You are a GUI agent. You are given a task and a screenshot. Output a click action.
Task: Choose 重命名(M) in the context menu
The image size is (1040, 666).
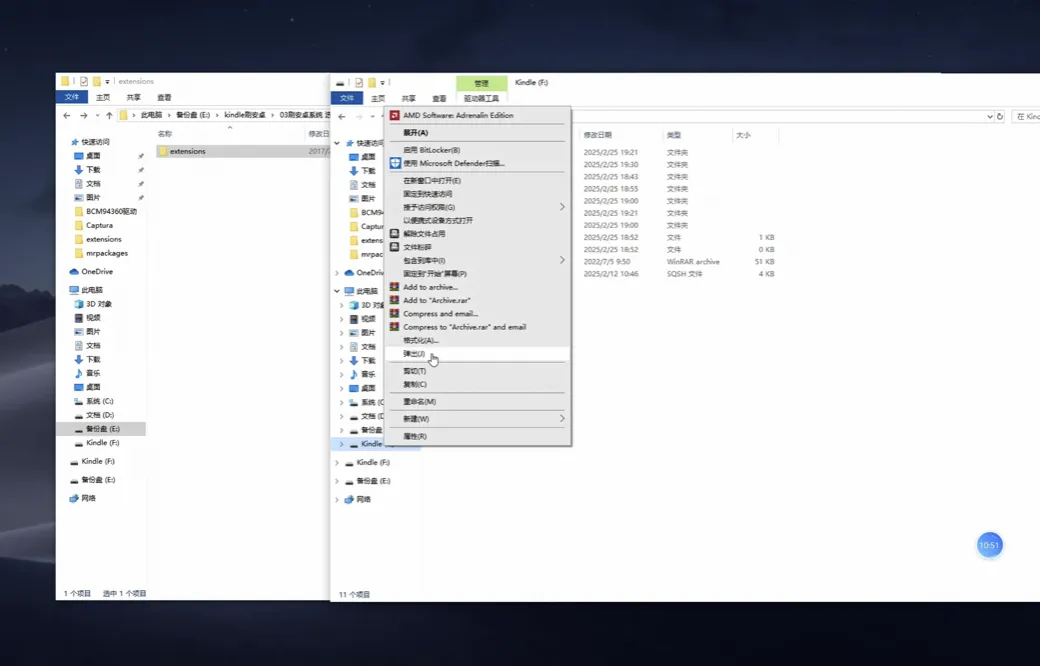(x=477, y=401)
